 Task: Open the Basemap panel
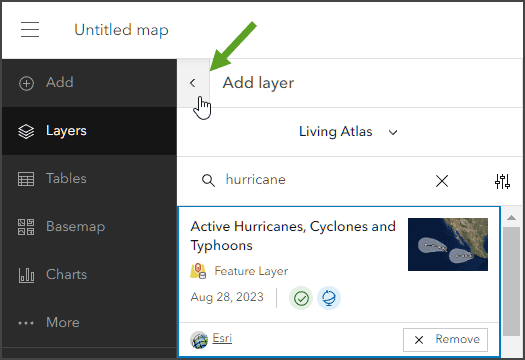tap(89, 227)
